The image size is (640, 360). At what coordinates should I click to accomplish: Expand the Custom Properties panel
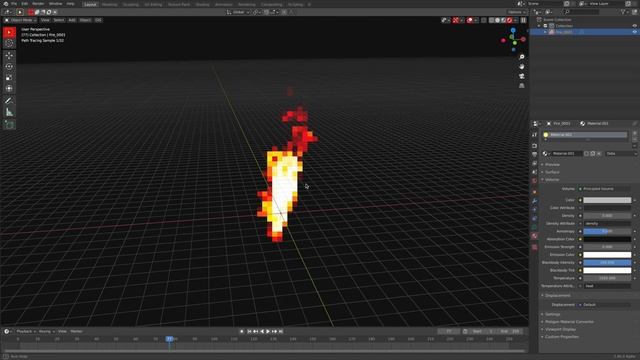[562, 337]
